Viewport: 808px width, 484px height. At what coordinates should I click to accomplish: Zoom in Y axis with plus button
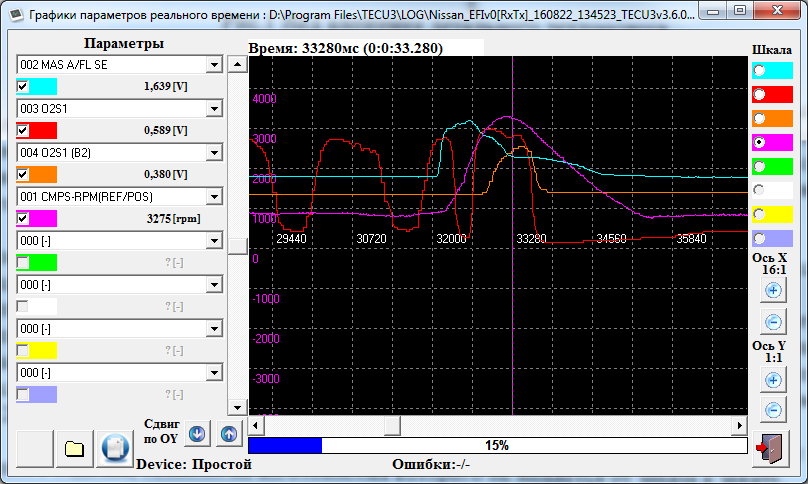click(772, 380)
